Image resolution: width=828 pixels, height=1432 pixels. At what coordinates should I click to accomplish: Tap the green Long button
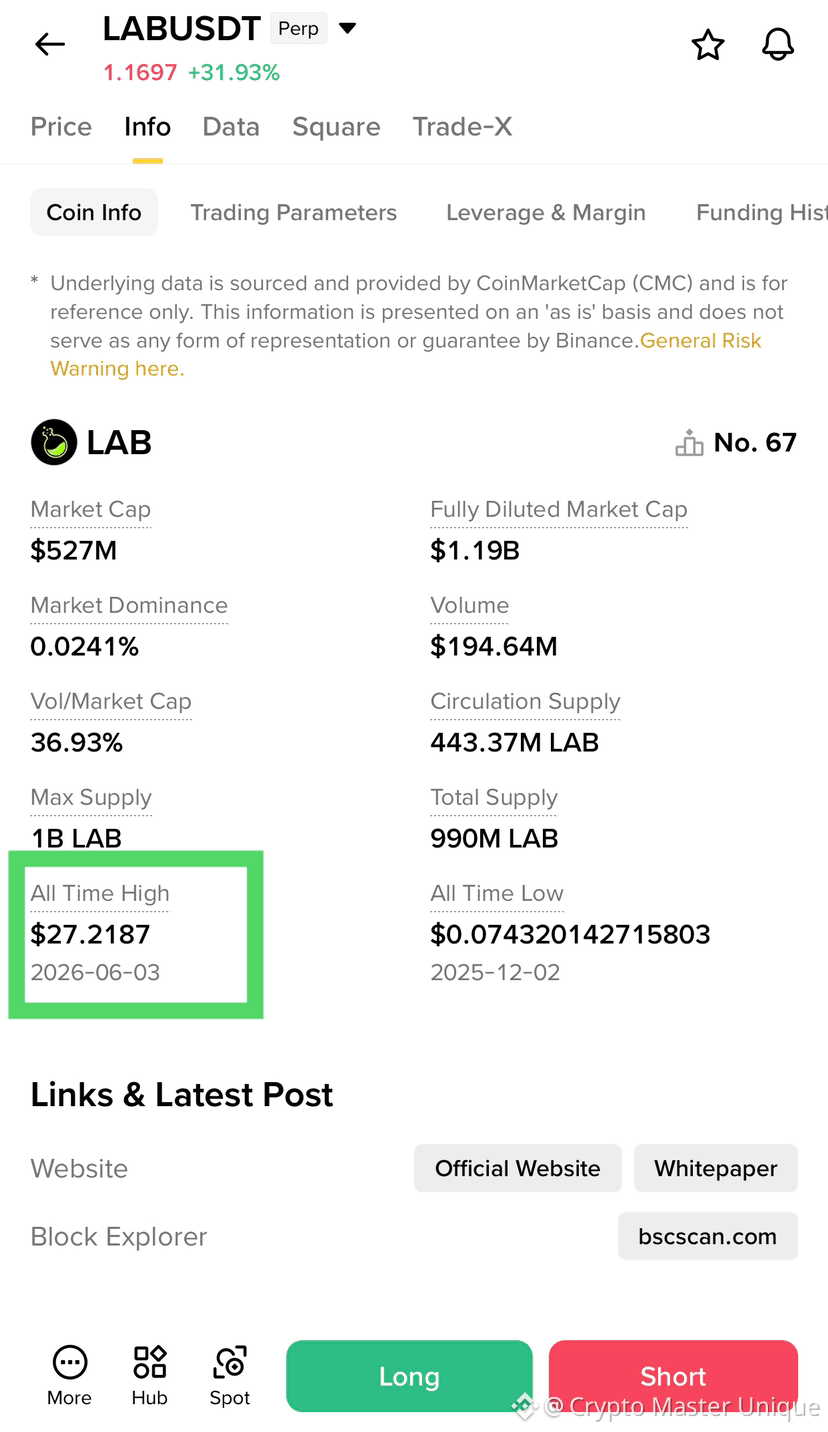(409, 1376)
